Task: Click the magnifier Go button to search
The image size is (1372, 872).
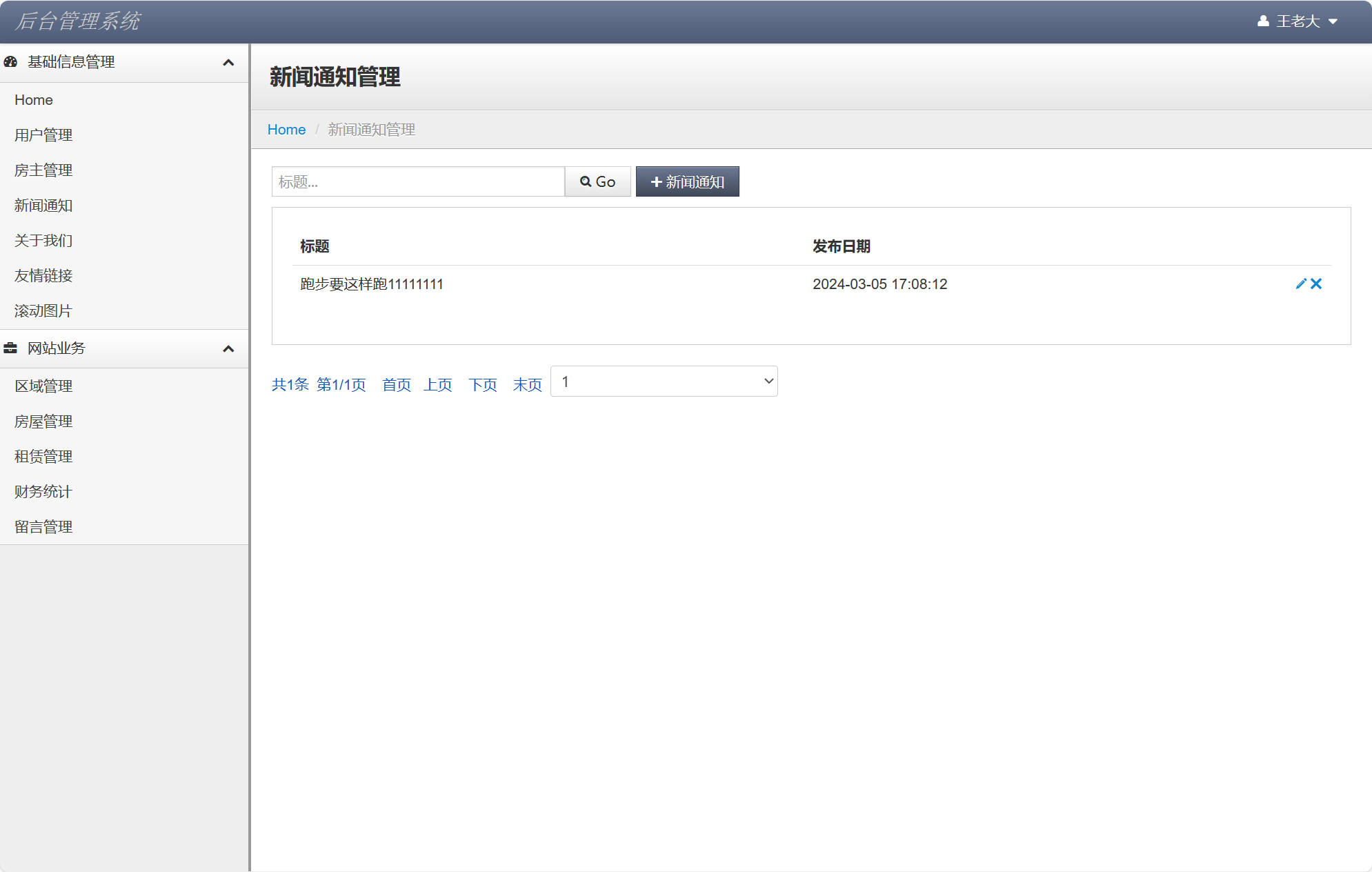Action: tap(597, 181)
